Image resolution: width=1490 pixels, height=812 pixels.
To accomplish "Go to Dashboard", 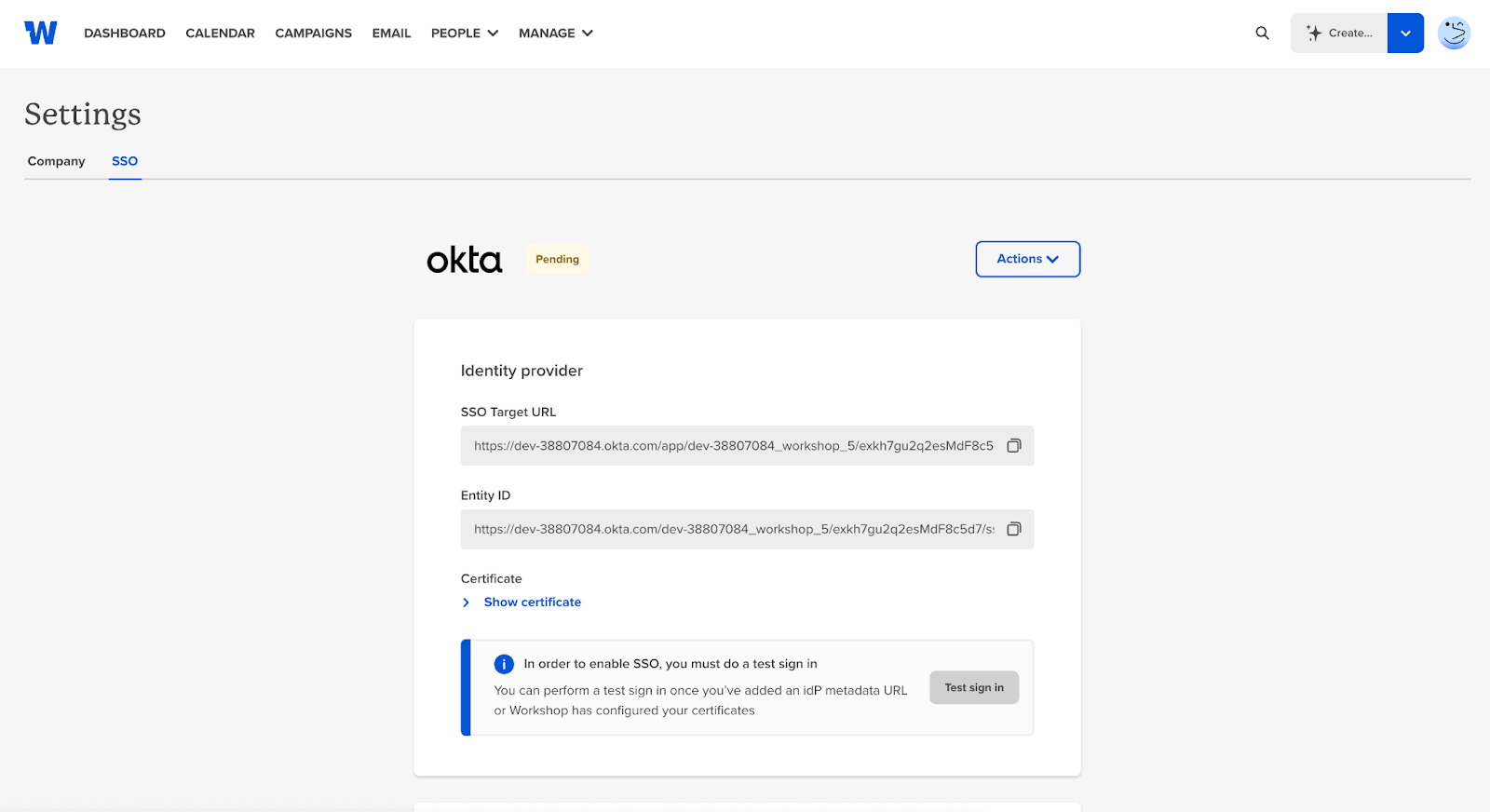I will [x=125, y=33].
